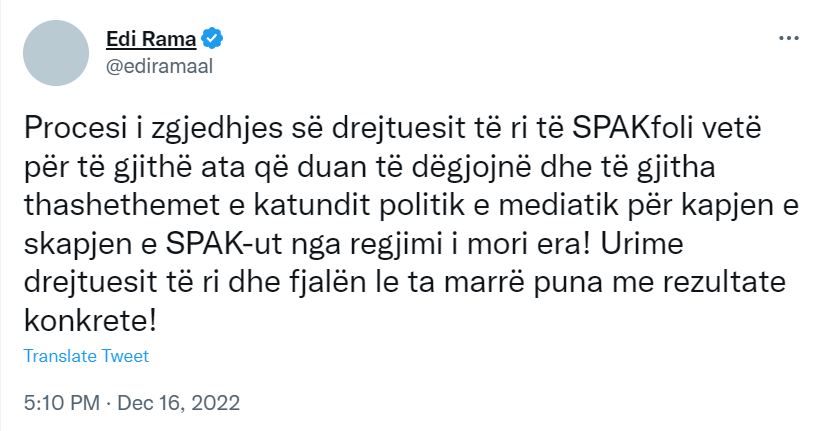Click the Dec 16, 2022 date
Viewport: 824px width, 431px height.
pos(180,405)
